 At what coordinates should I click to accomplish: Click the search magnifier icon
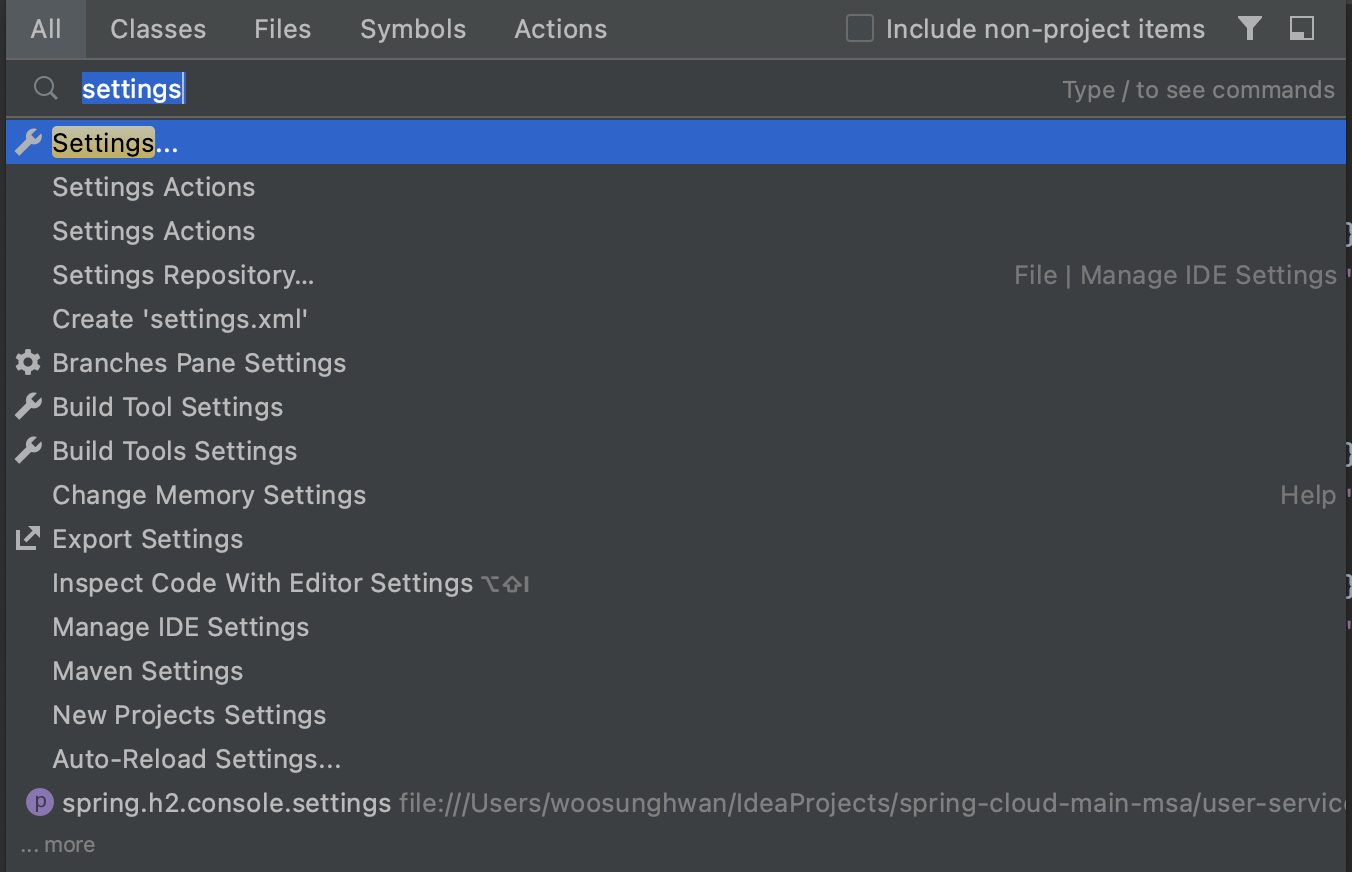click(45, 89)
